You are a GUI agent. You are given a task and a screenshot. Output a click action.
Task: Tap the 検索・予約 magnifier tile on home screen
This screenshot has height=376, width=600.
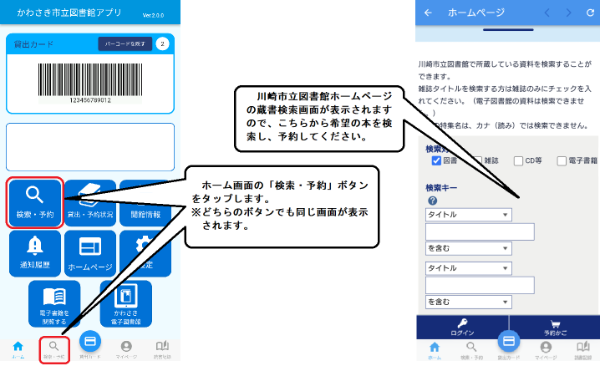(x=35, y=203)
